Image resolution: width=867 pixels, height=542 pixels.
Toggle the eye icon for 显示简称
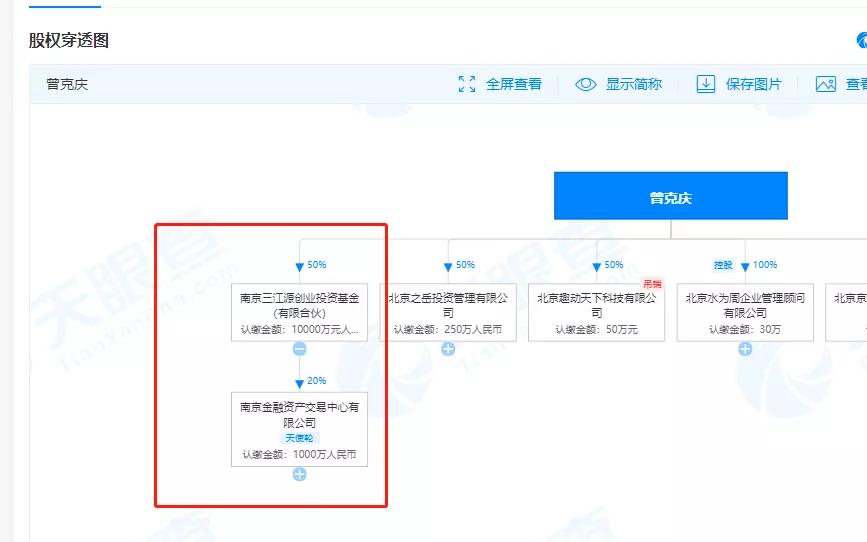586,84
